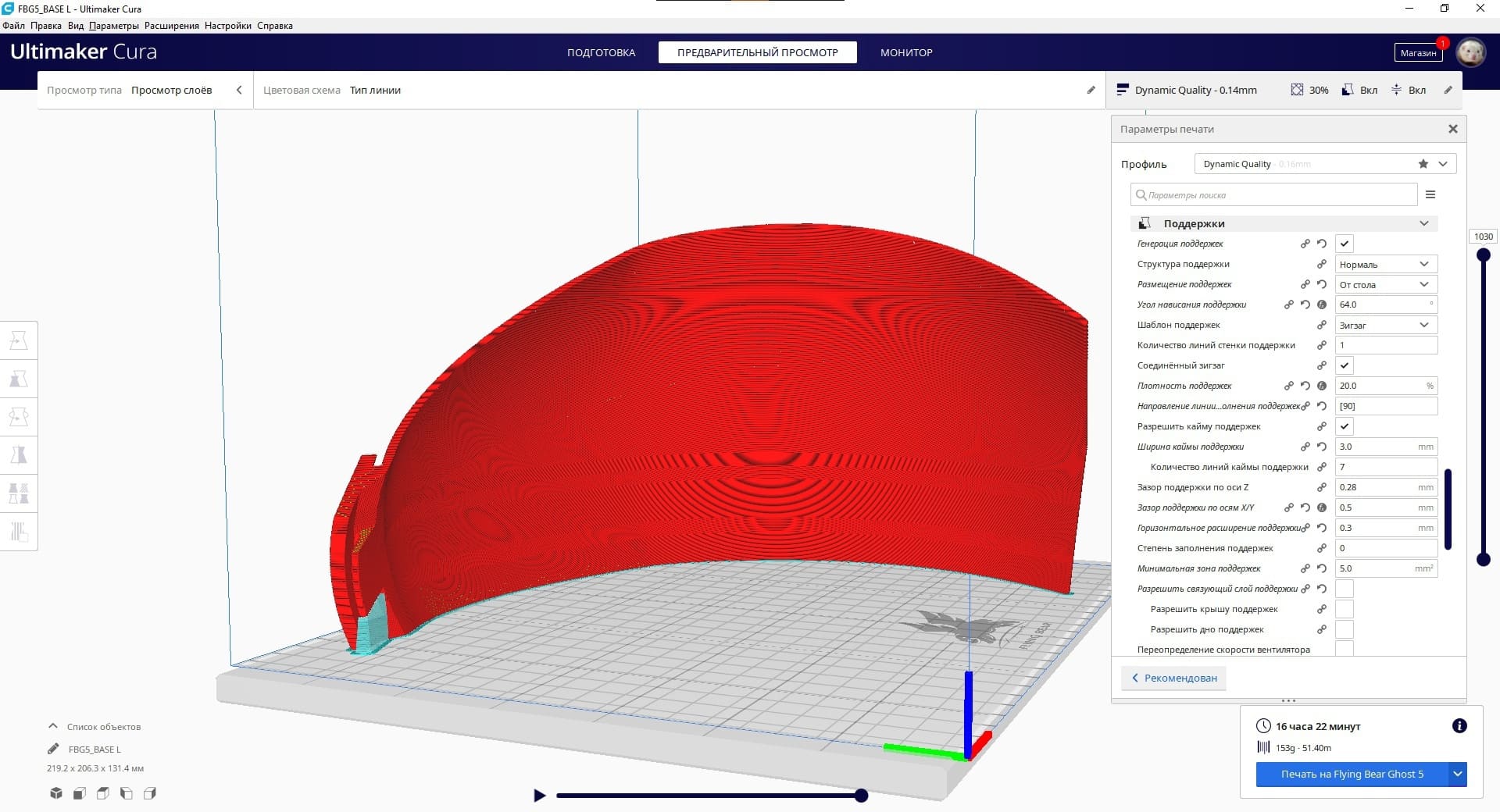Open the Настройки menu
The height and width of the screenshot is (812, 1500).
[x=228, y=26]
